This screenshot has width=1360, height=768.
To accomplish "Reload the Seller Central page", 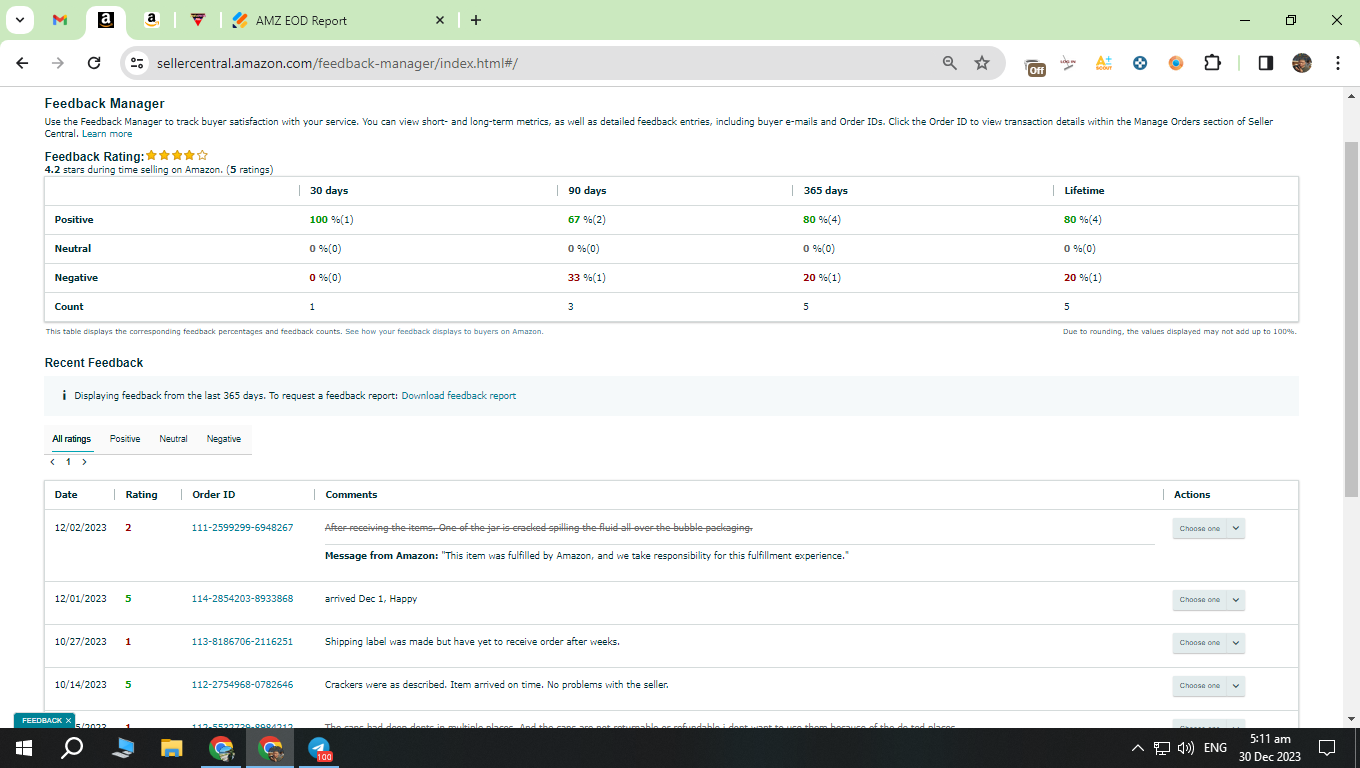I will tap(94, 63).
